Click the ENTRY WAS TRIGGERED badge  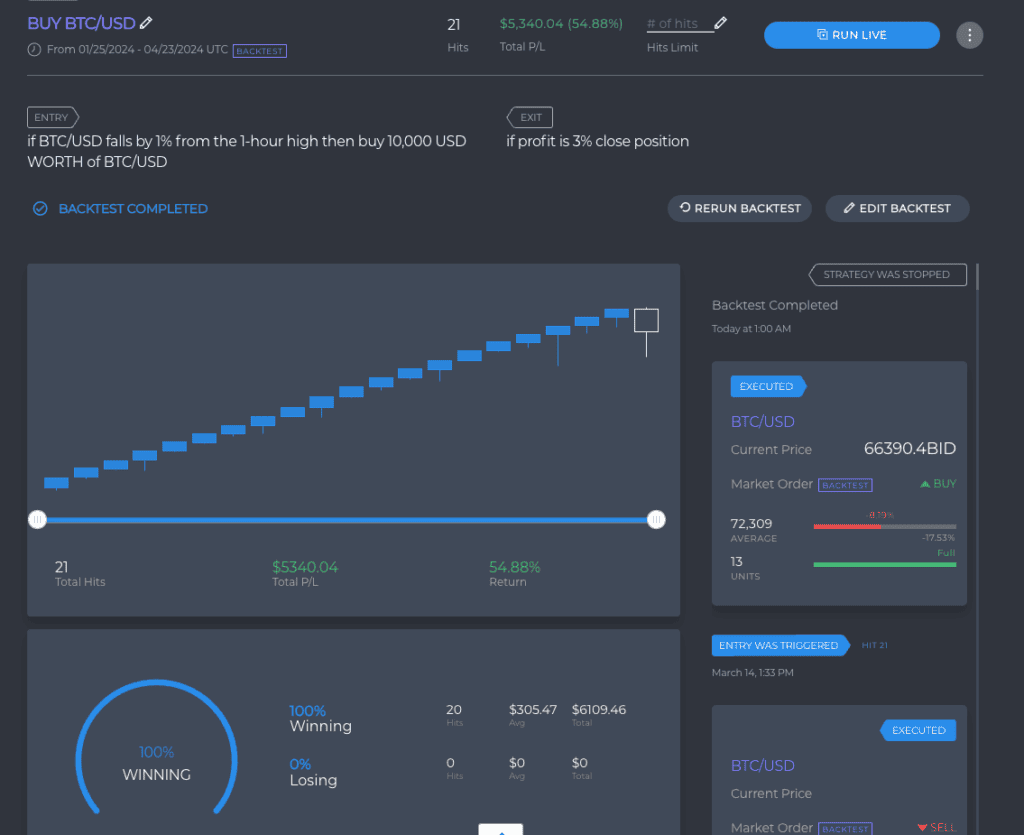point(780,646)
